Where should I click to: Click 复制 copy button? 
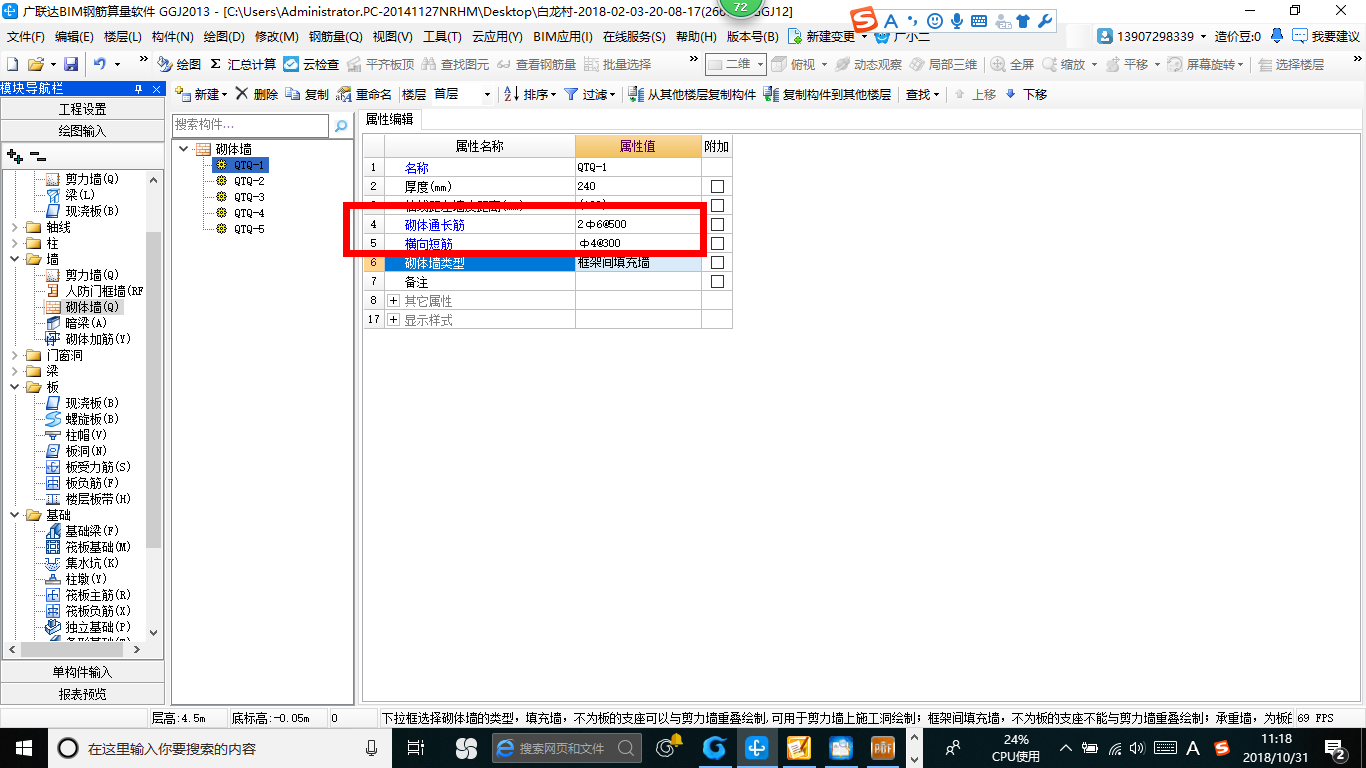307,94
